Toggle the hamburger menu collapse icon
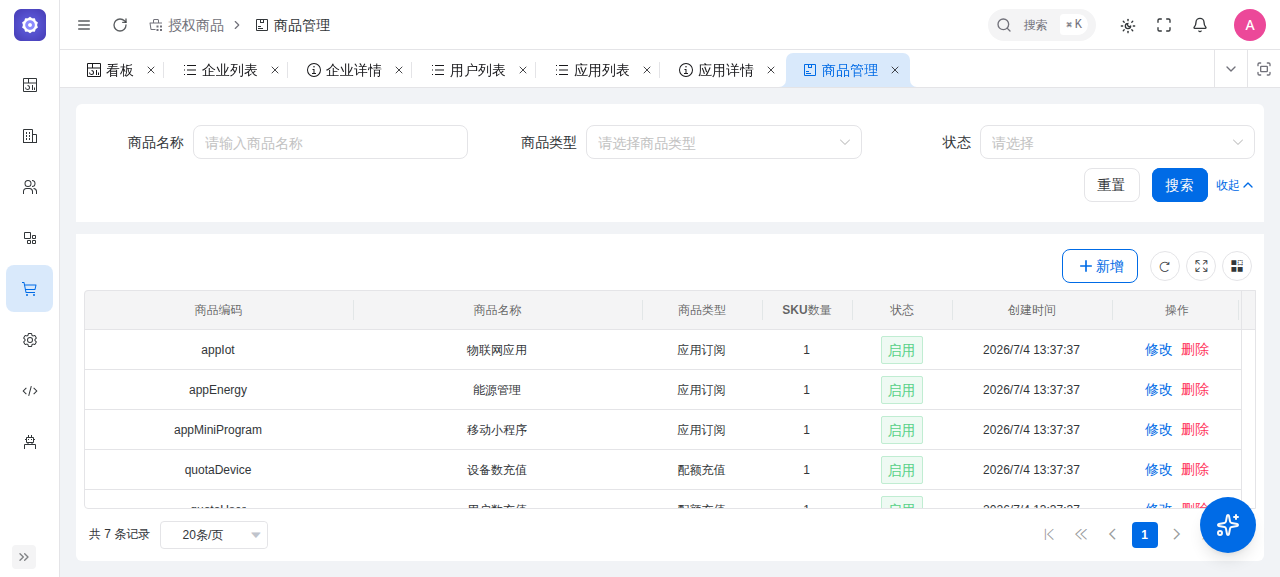Viewport: 1280px width, 577px height. coord(84,25)
